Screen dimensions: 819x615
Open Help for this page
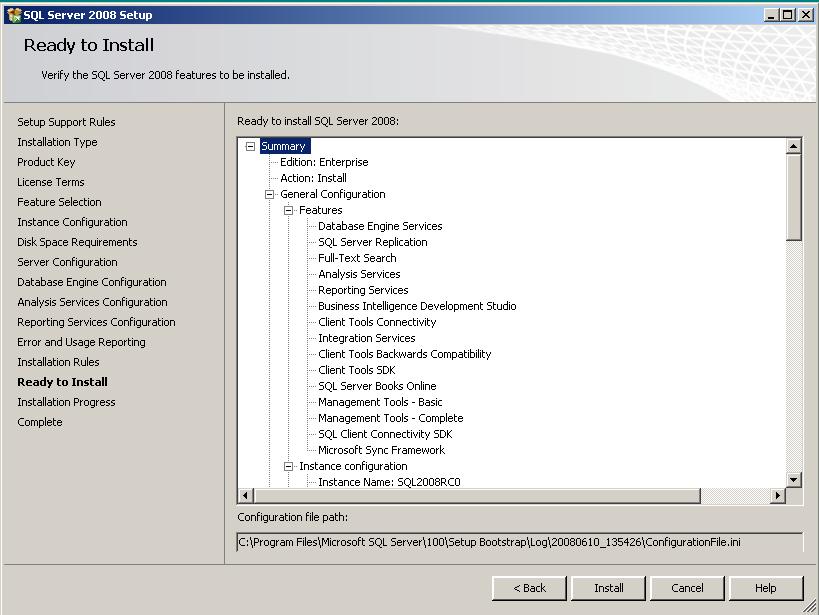766,588
